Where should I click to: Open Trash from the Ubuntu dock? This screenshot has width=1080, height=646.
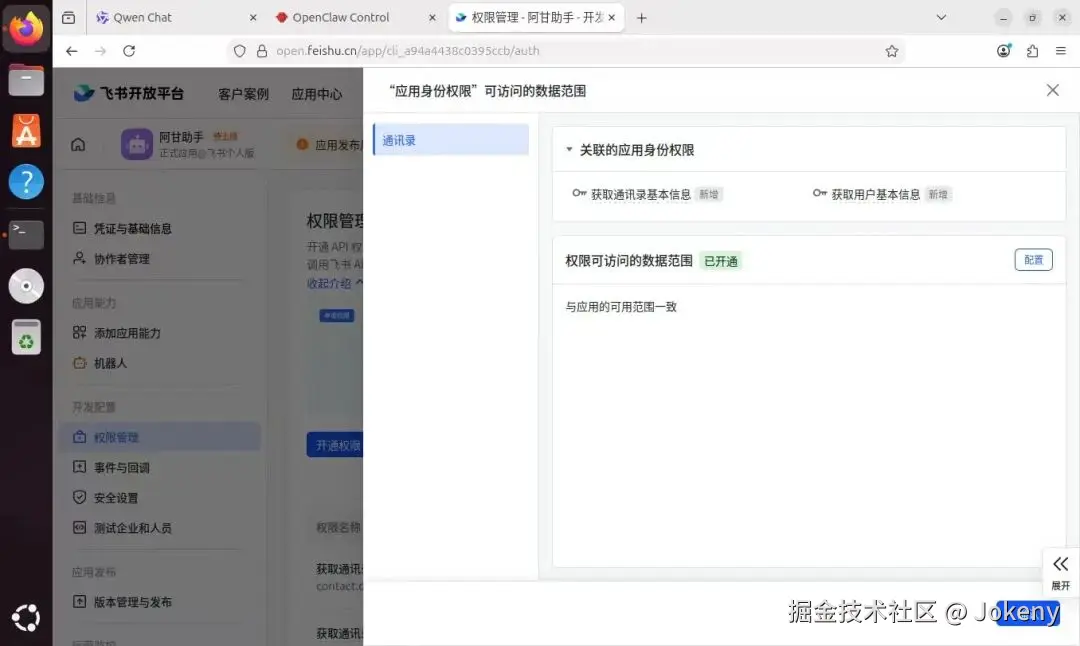[x=26, y=337]
